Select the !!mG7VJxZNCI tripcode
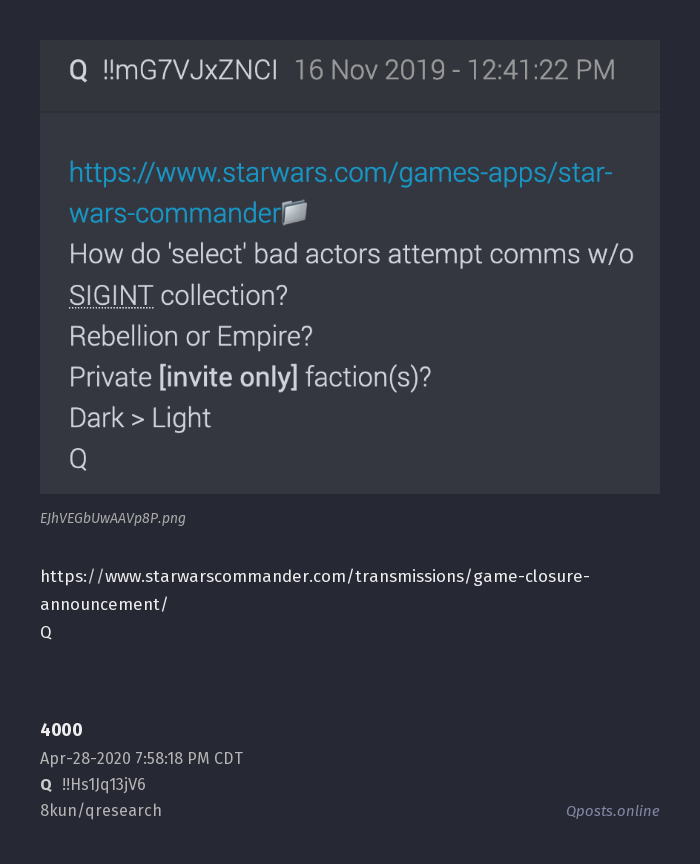Image resolution: width=700 pixels, height=864 pixels. (190, 71)
